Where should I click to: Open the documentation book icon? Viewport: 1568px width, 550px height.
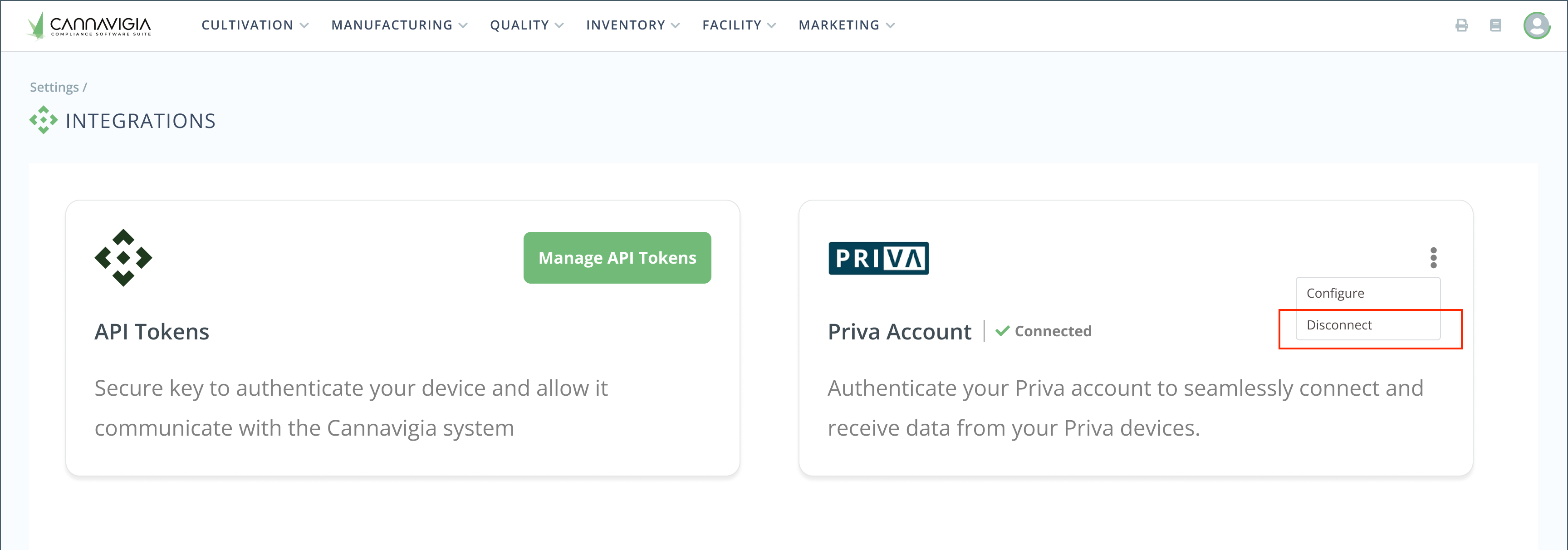point(1495,25)
